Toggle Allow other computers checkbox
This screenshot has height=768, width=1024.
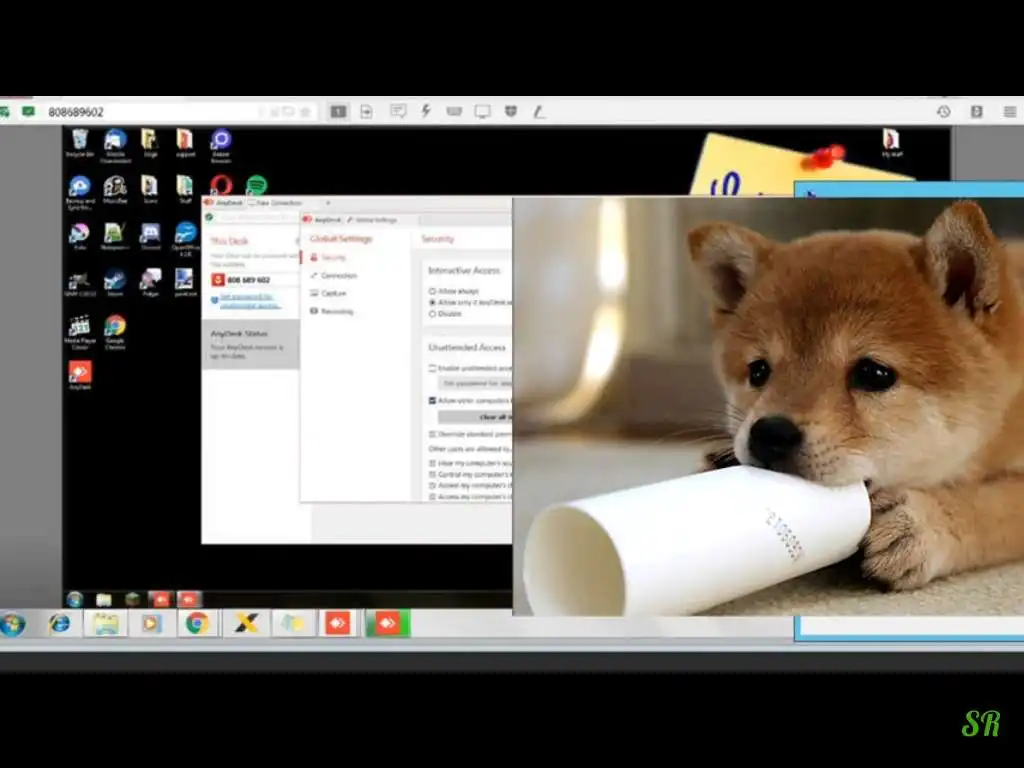coord(432,400)
